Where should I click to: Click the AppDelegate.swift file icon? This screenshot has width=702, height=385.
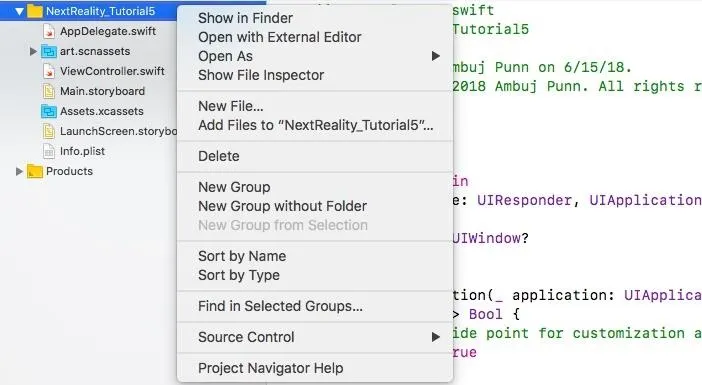tap(49, 31)
